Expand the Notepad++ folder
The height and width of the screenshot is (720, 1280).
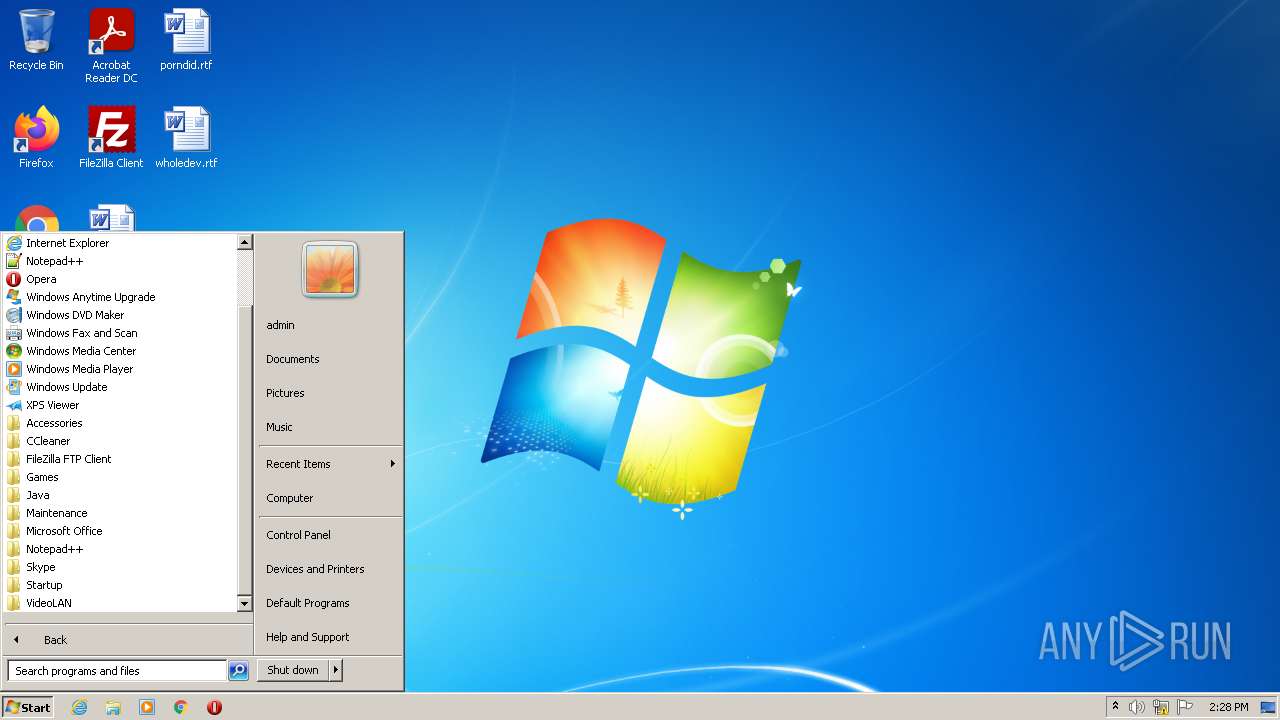tap(120, 549)
